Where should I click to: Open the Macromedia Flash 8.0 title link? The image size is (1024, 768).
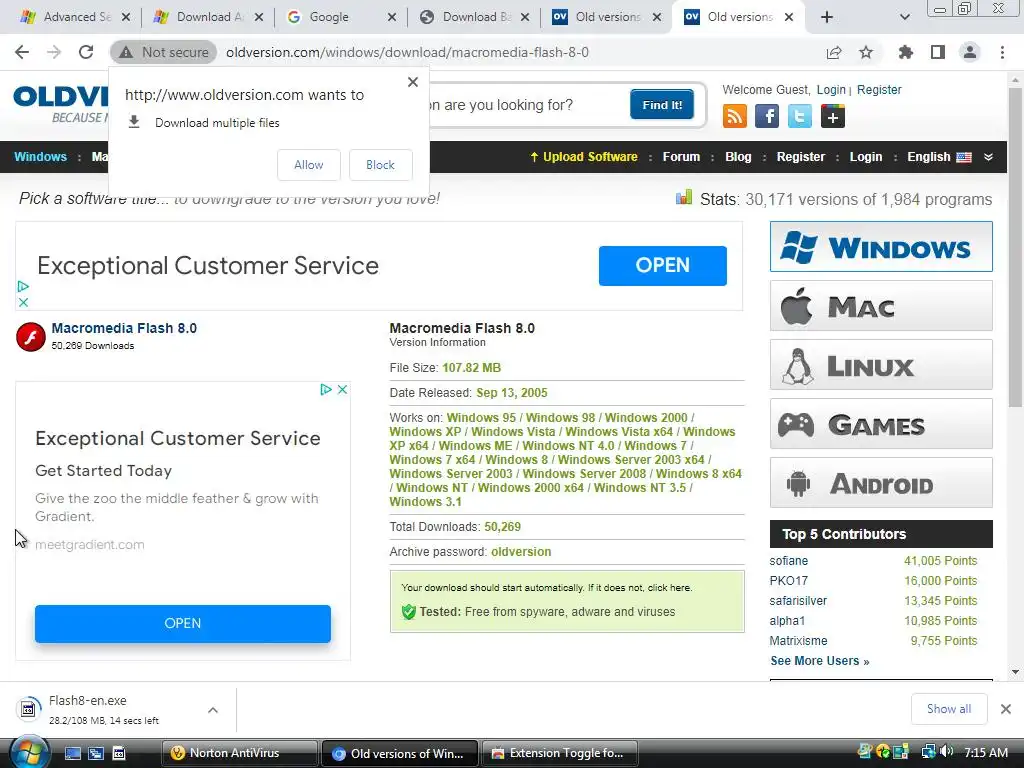click(x=124, y=328)
